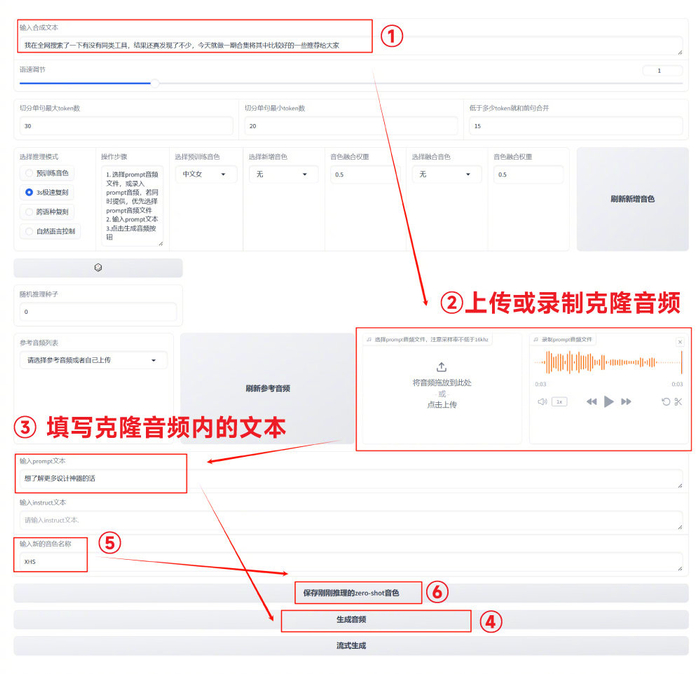This screenshot has width=700, height=674.
Task: Expand the 参考音频列表 dropdown
Action: 93,360
